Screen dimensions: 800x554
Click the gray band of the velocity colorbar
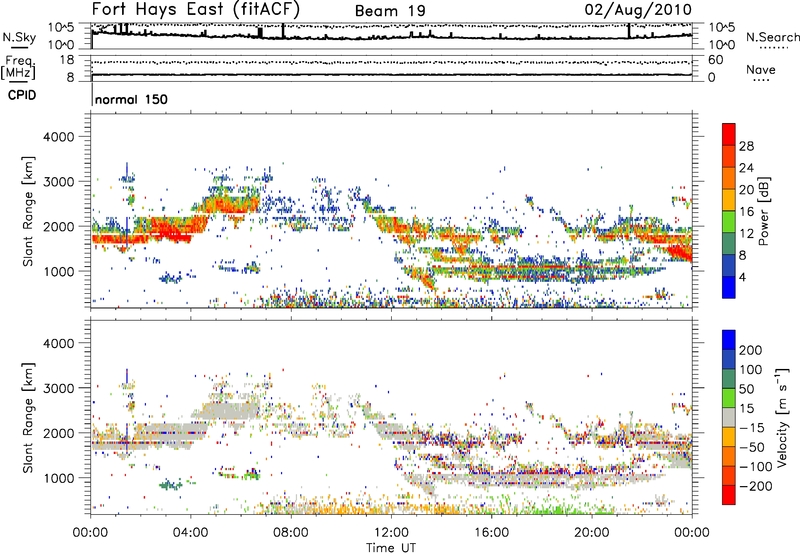[729, 418]
